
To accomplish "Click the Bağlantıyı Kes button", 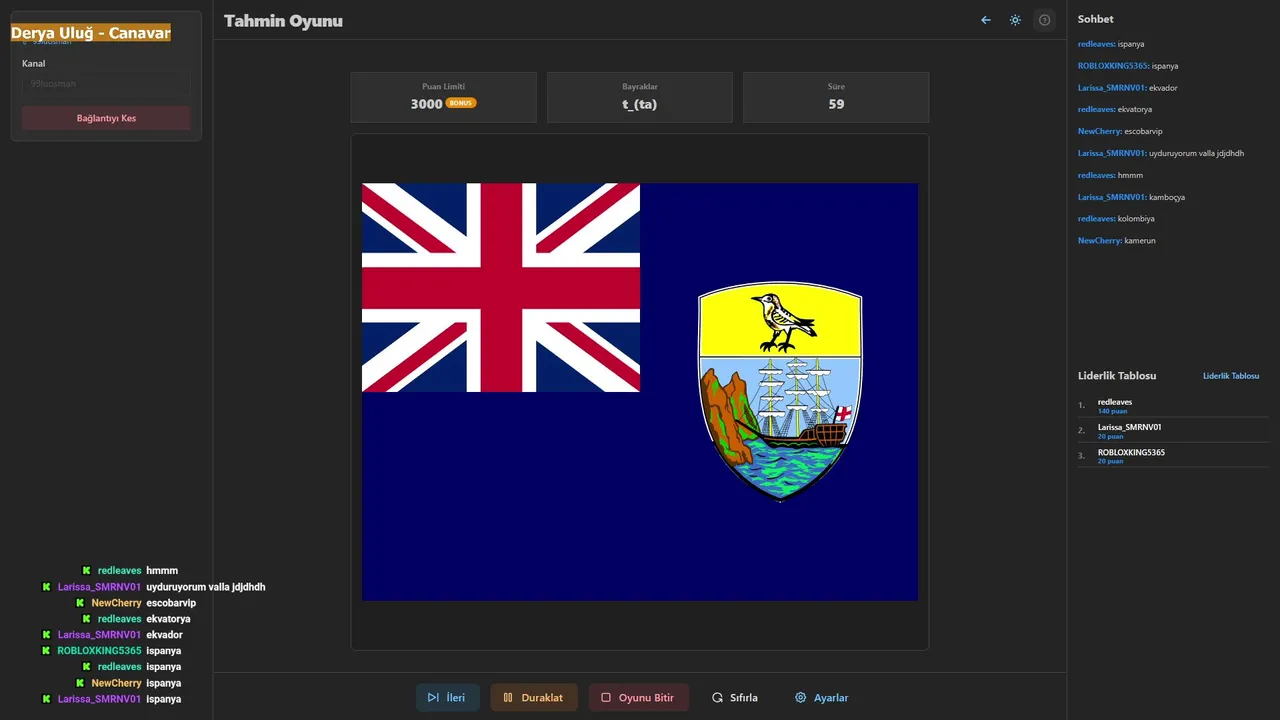I will pos(106,118).
